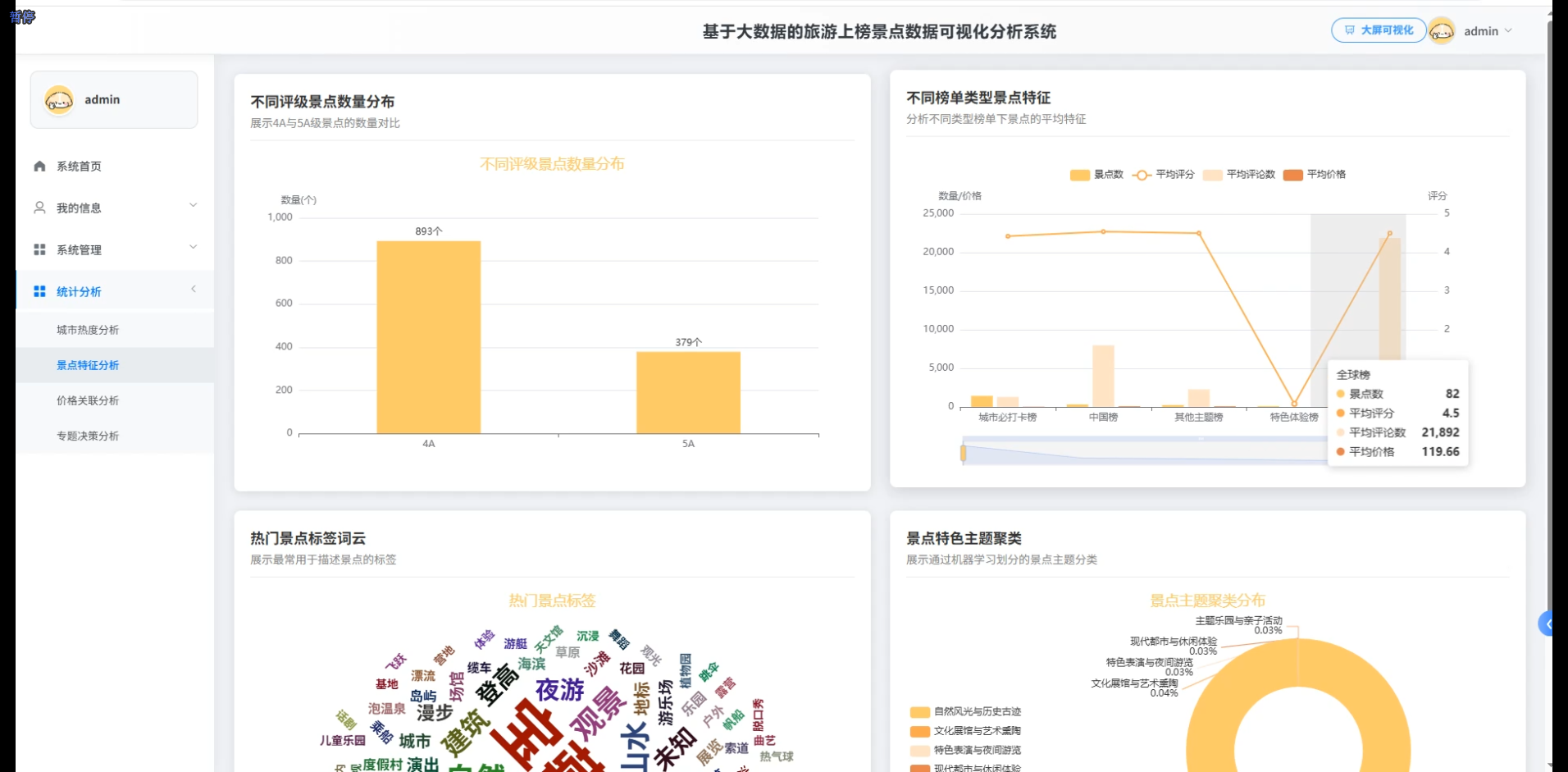This screenshot has height=772, width=1568.
Task: Click the 热门景点标签词云 card heading
Action: tap(308, 538)
